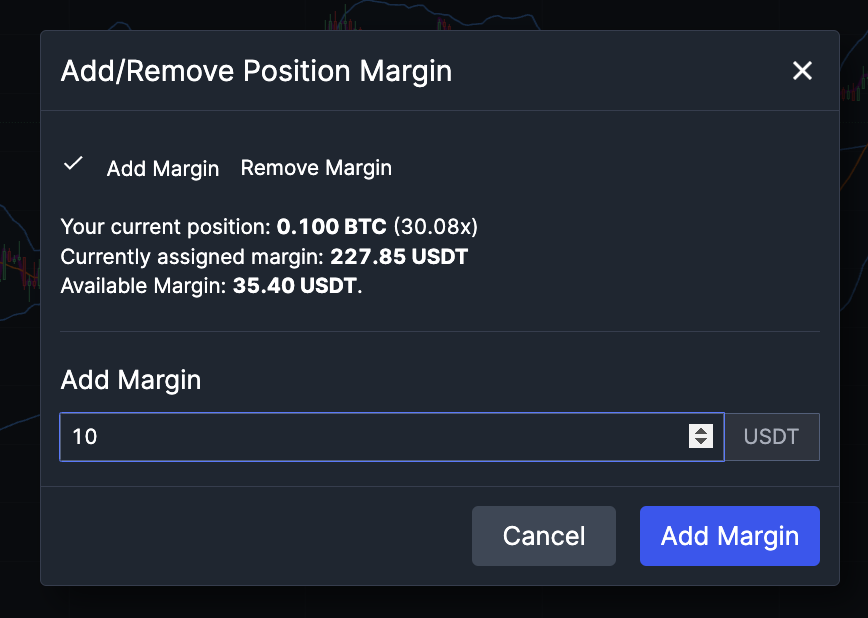Click the "Currently assigned margin" label
The height and width of the screenshot is (618, 868).
pos(192,257)
